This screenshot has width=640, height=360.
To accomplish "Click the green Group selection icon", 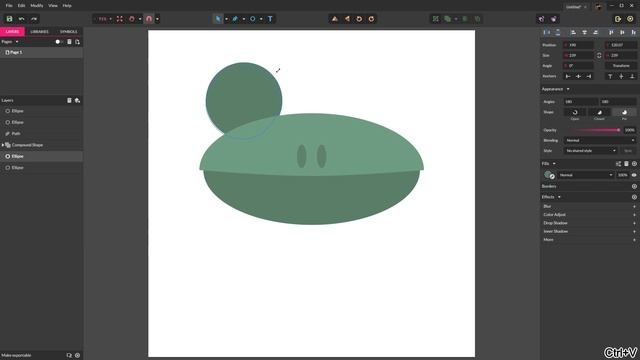I will pyautogui.click(x=436, y=19).
